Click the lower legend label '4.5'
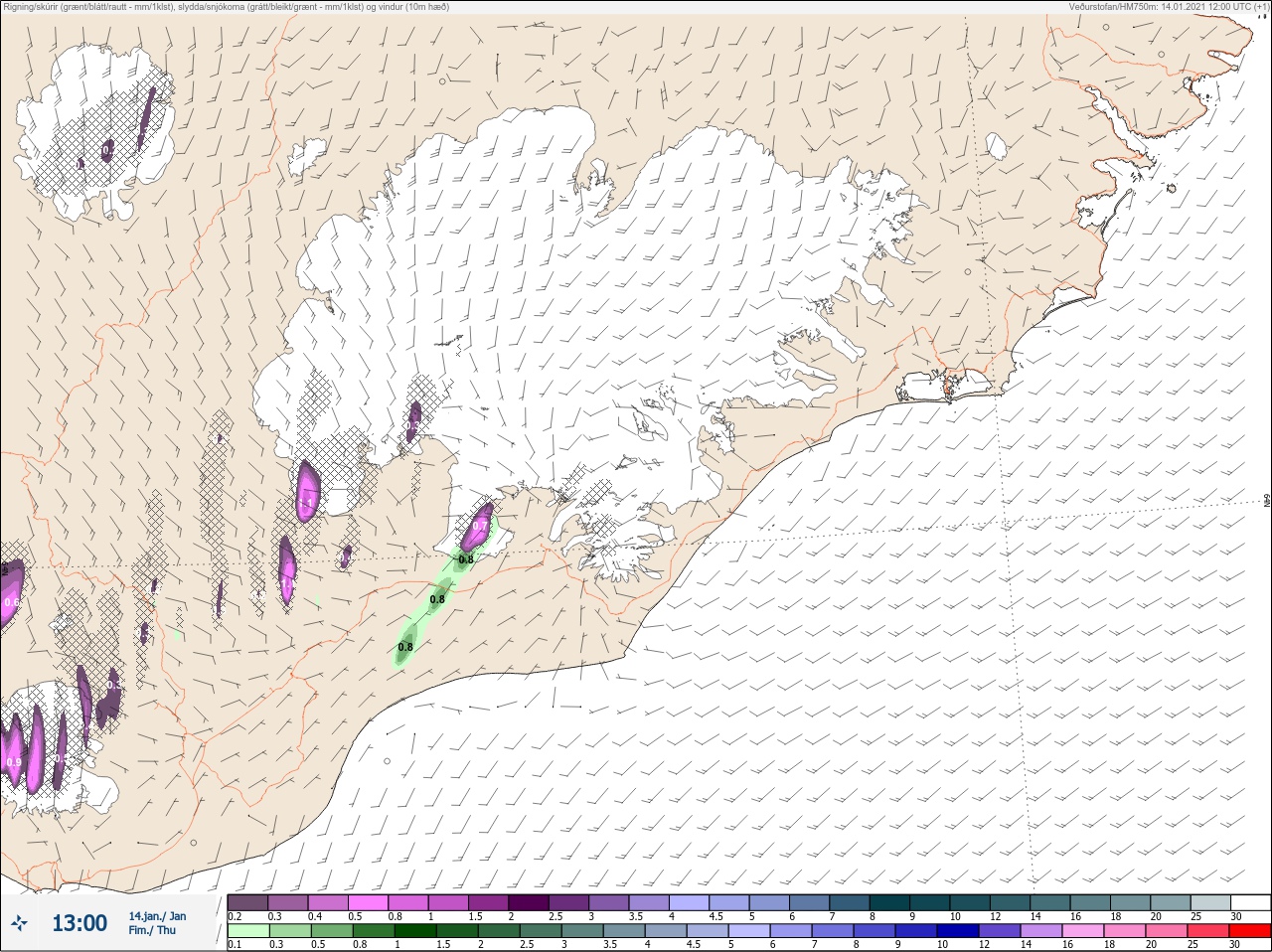Viewport: 1272px width, 952px height. pos(695,945)
